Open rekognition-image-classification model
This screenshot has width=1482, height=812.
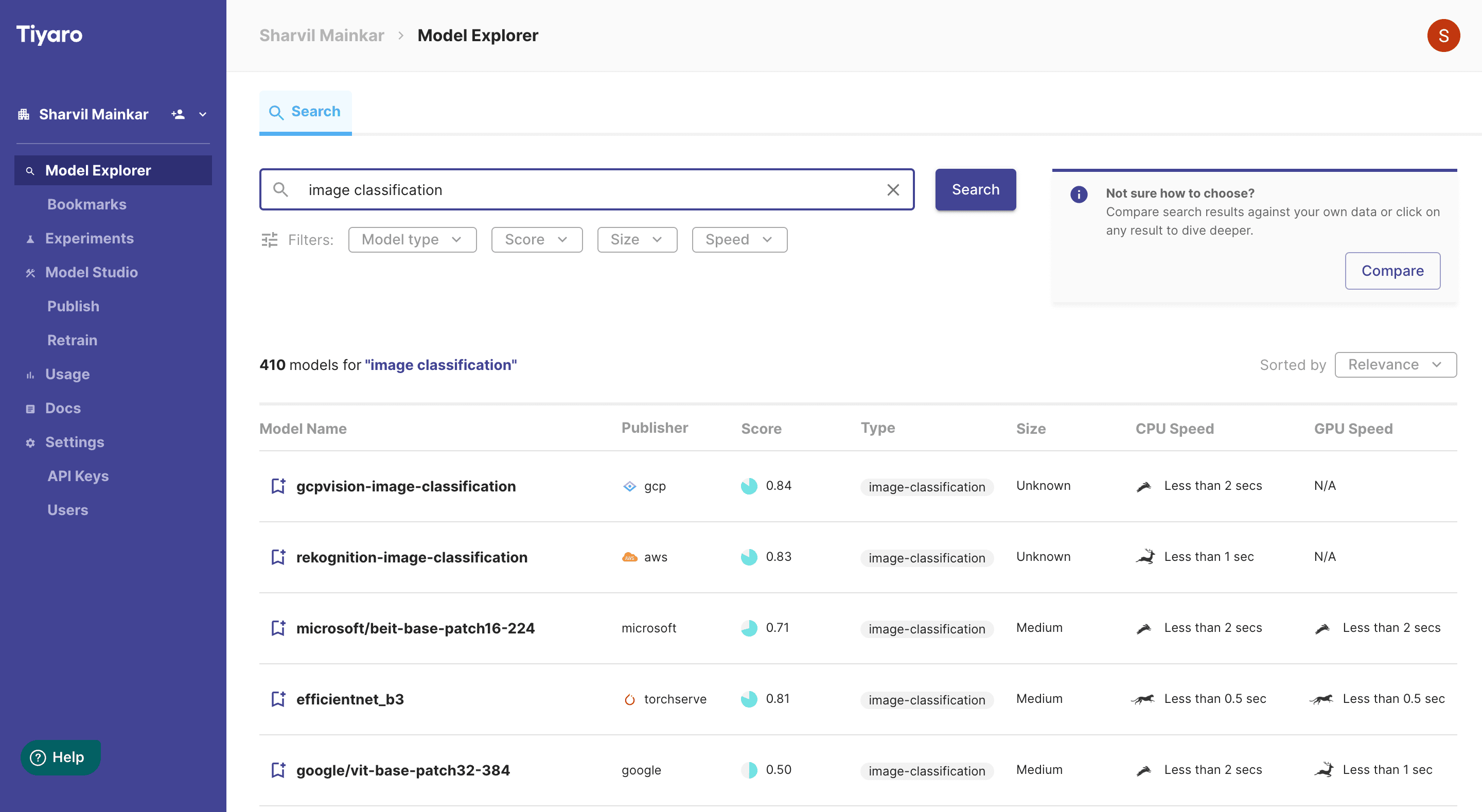(411, 557)
